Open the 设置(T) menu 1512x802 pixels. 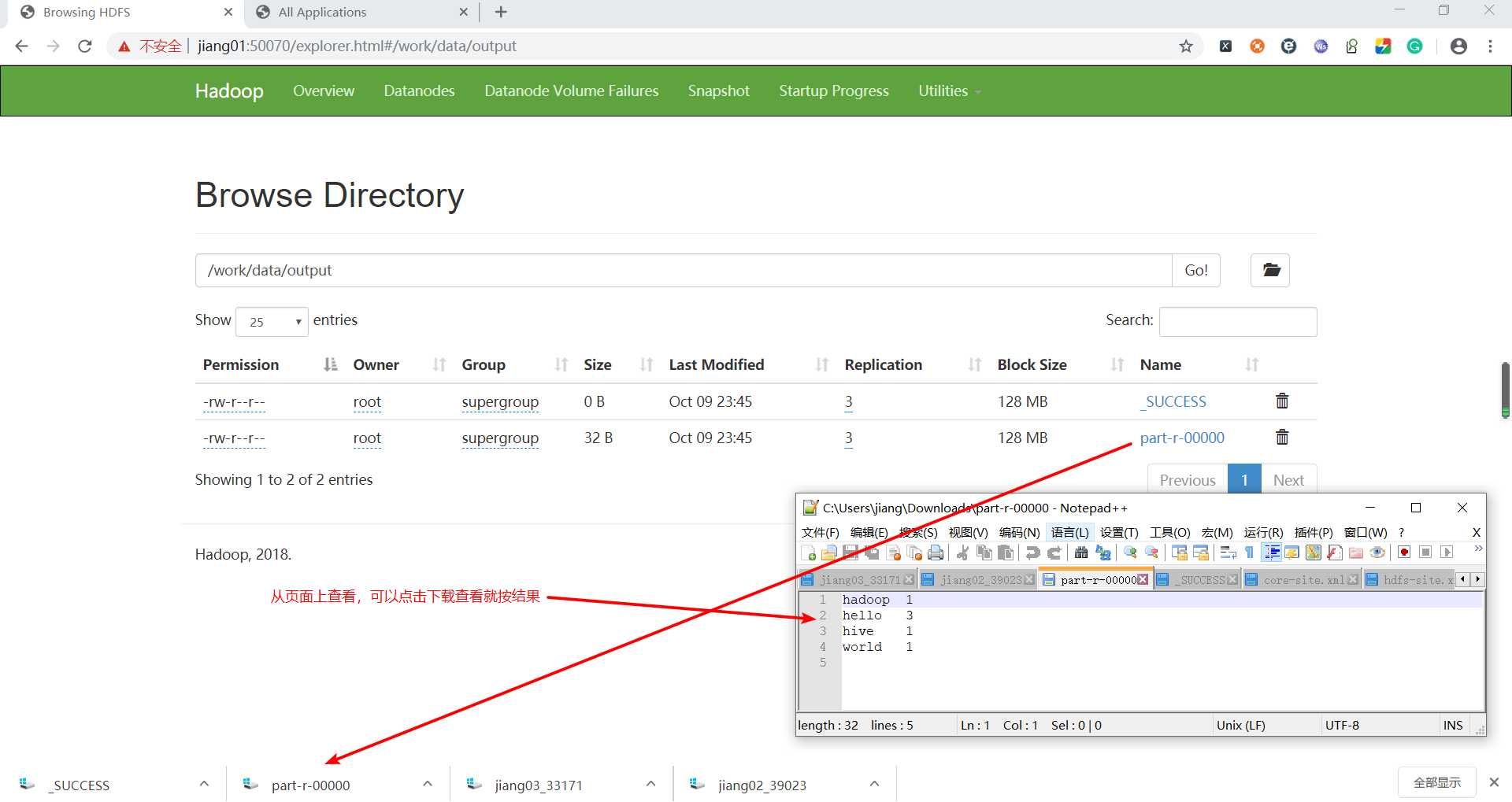(1119, 533)
